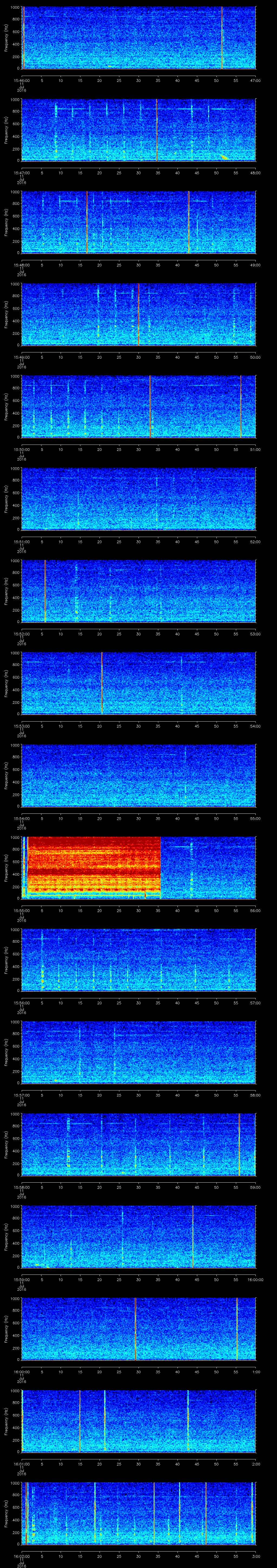Select the last spectrogram panel starting 16:02:00

click(139, 1513)
